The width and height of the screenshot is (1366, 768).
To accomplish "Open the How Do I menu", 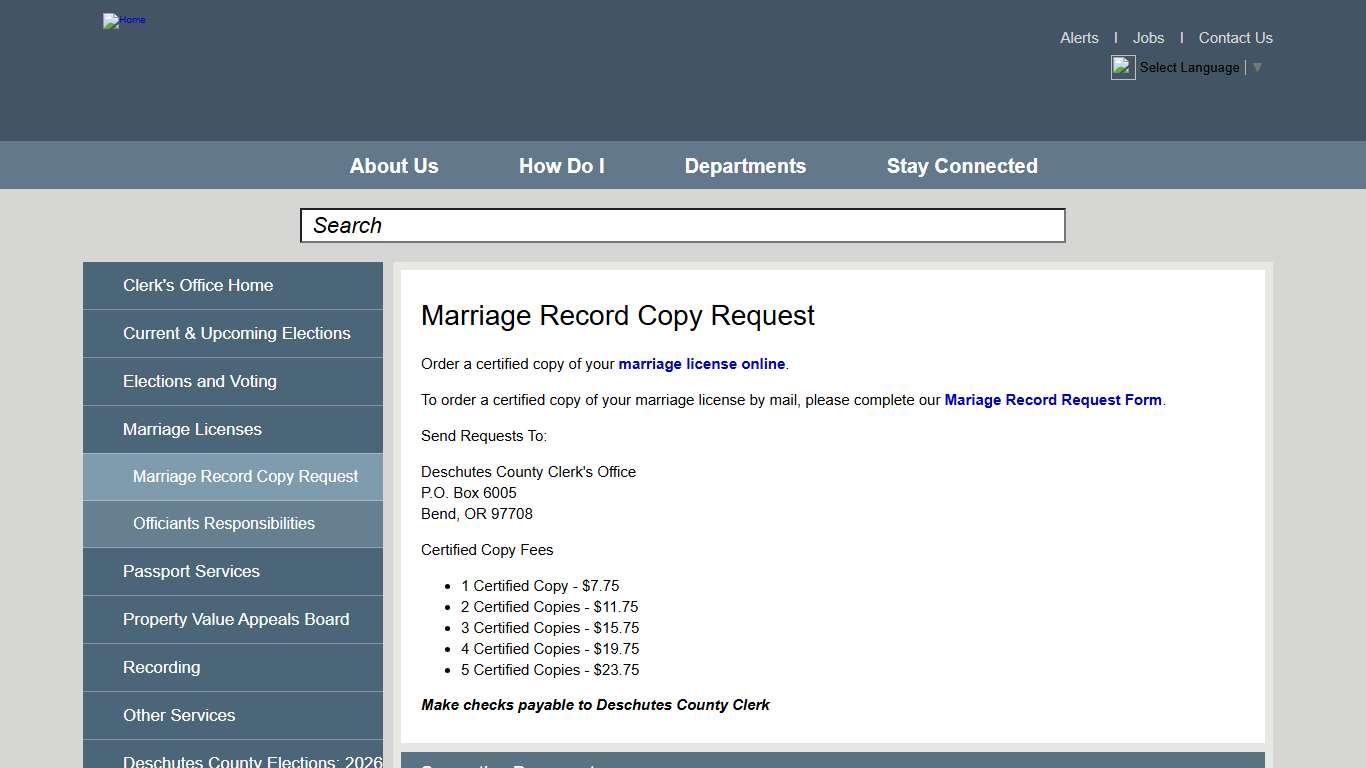I will tap(561, 165).
